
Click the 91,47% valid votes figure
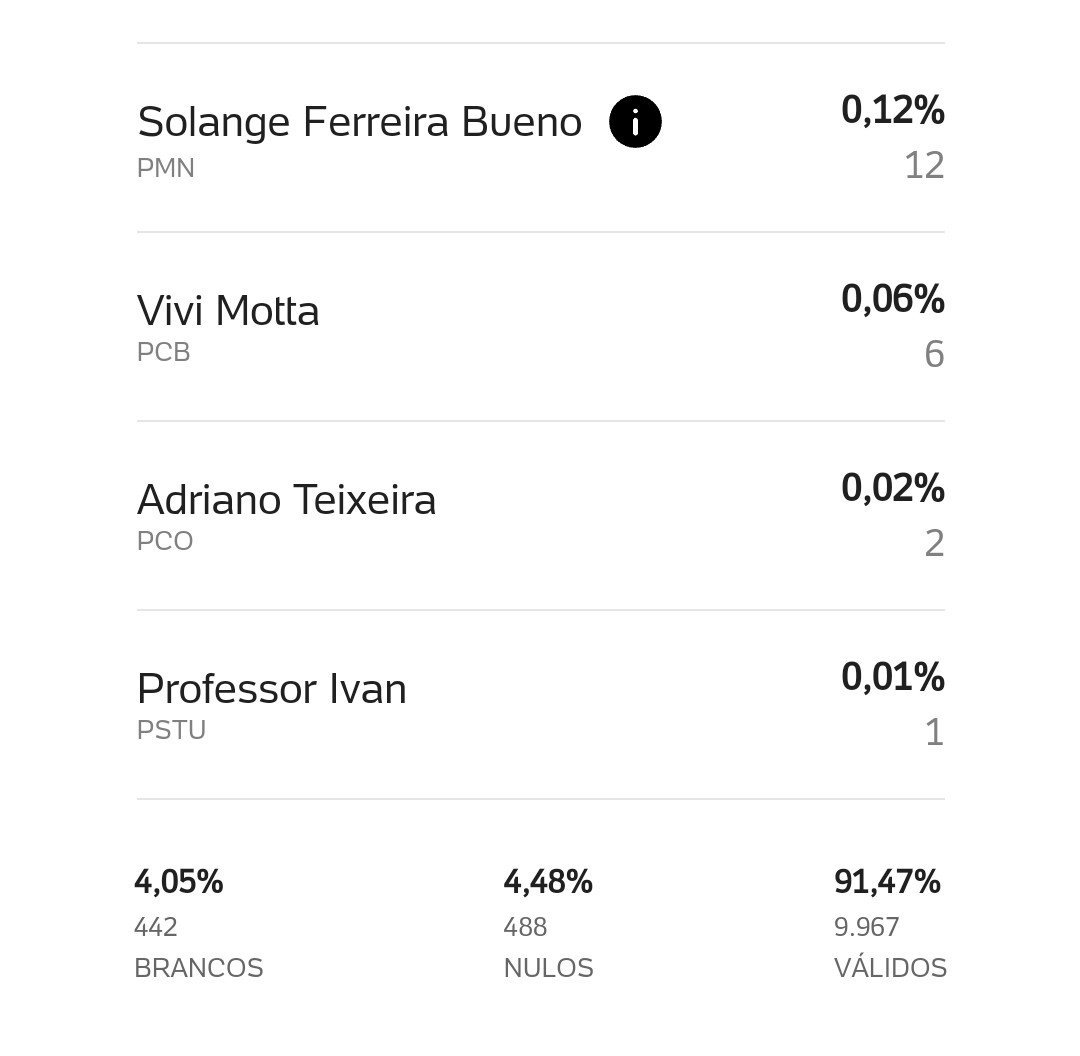[x=887, y=882]
